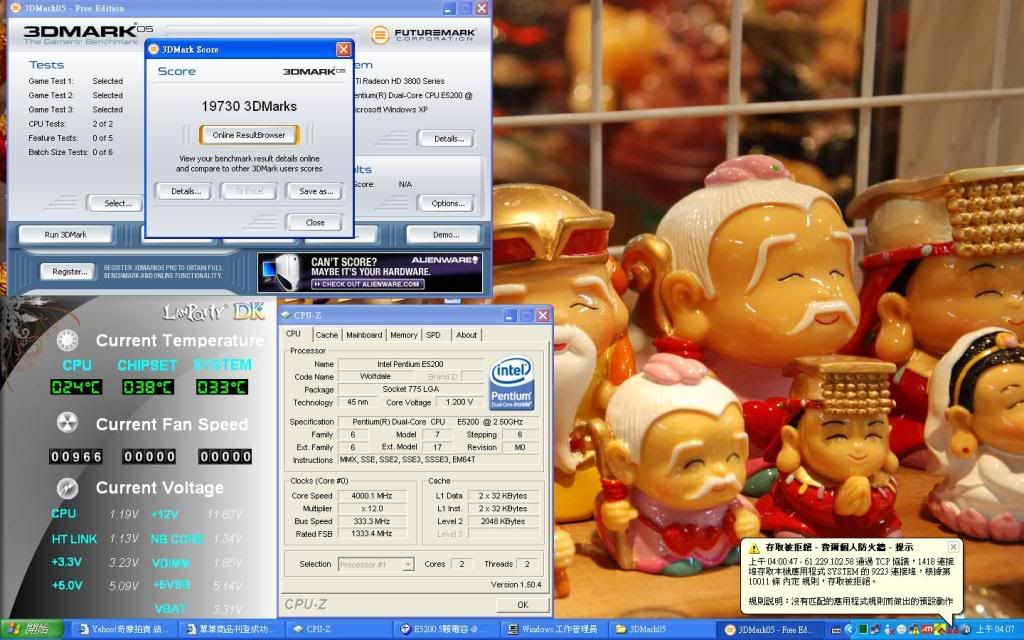Viewport: 1024px width, 640px height.
Task: Switch to the Memory tab in CPU-Z
Action: click(x=404, y=335)
